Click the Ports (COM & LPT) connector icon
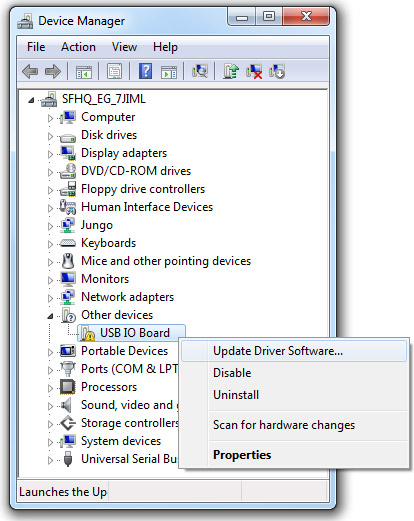 click(68, 369)
